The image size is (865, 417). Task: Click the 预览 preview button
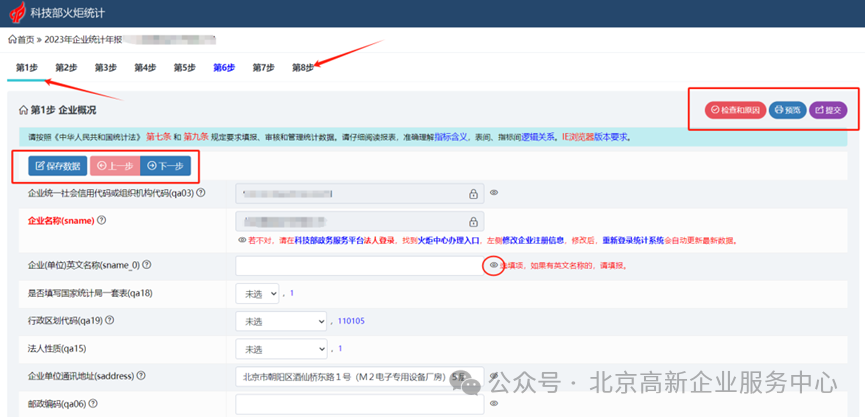pyautogui.click(x=787, y=110)
